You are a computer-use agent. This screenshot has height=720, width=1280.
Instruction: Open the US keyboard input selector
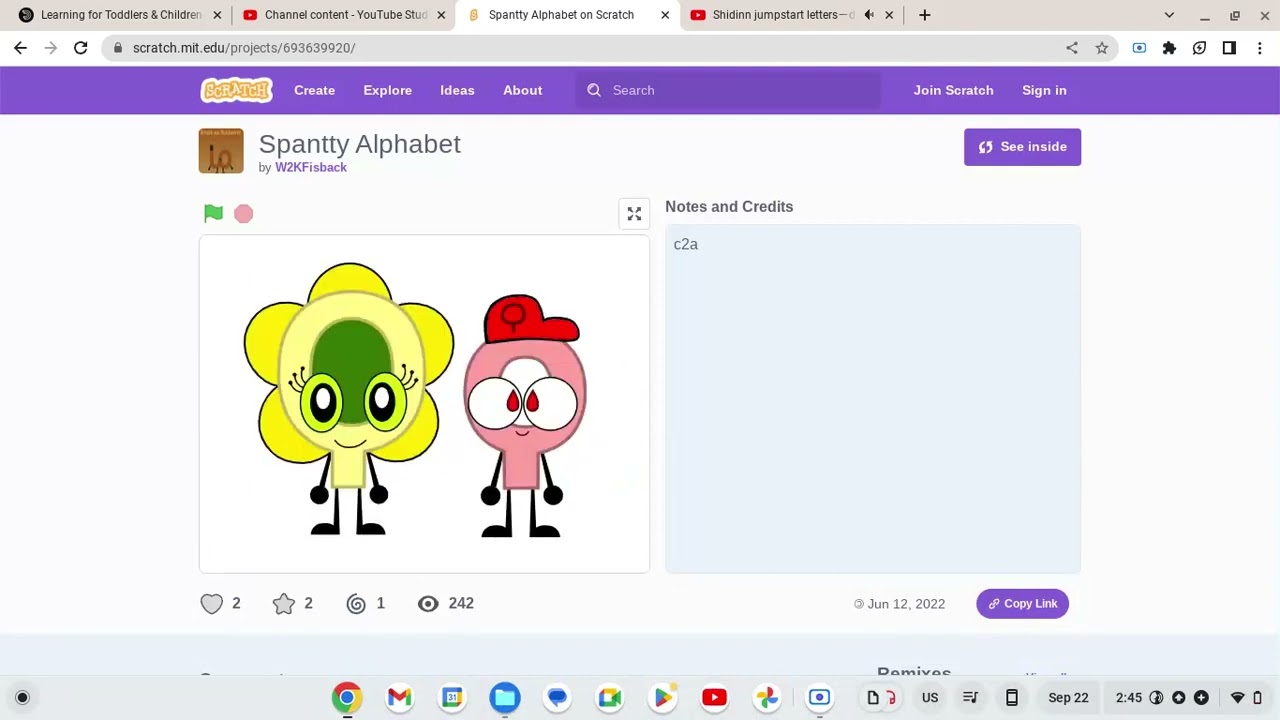pyautogui.click(x=930, y=698)
